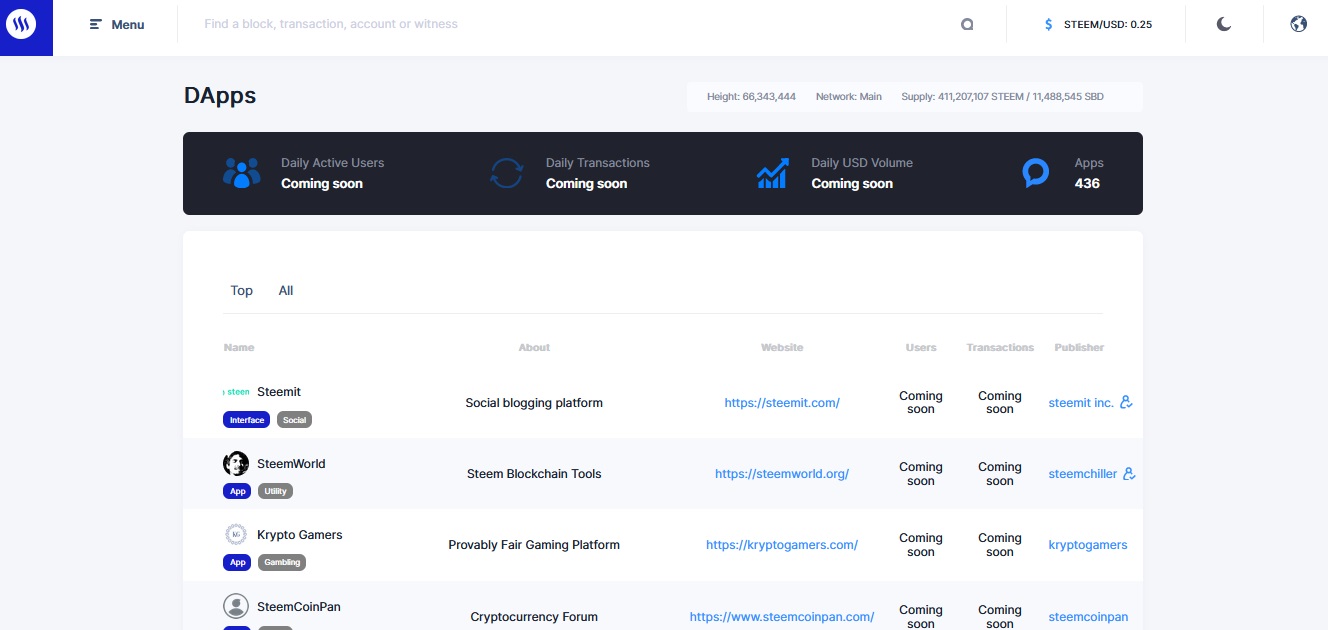Open the https://www.steemcoinpan.com/ link

click(782, 617)
